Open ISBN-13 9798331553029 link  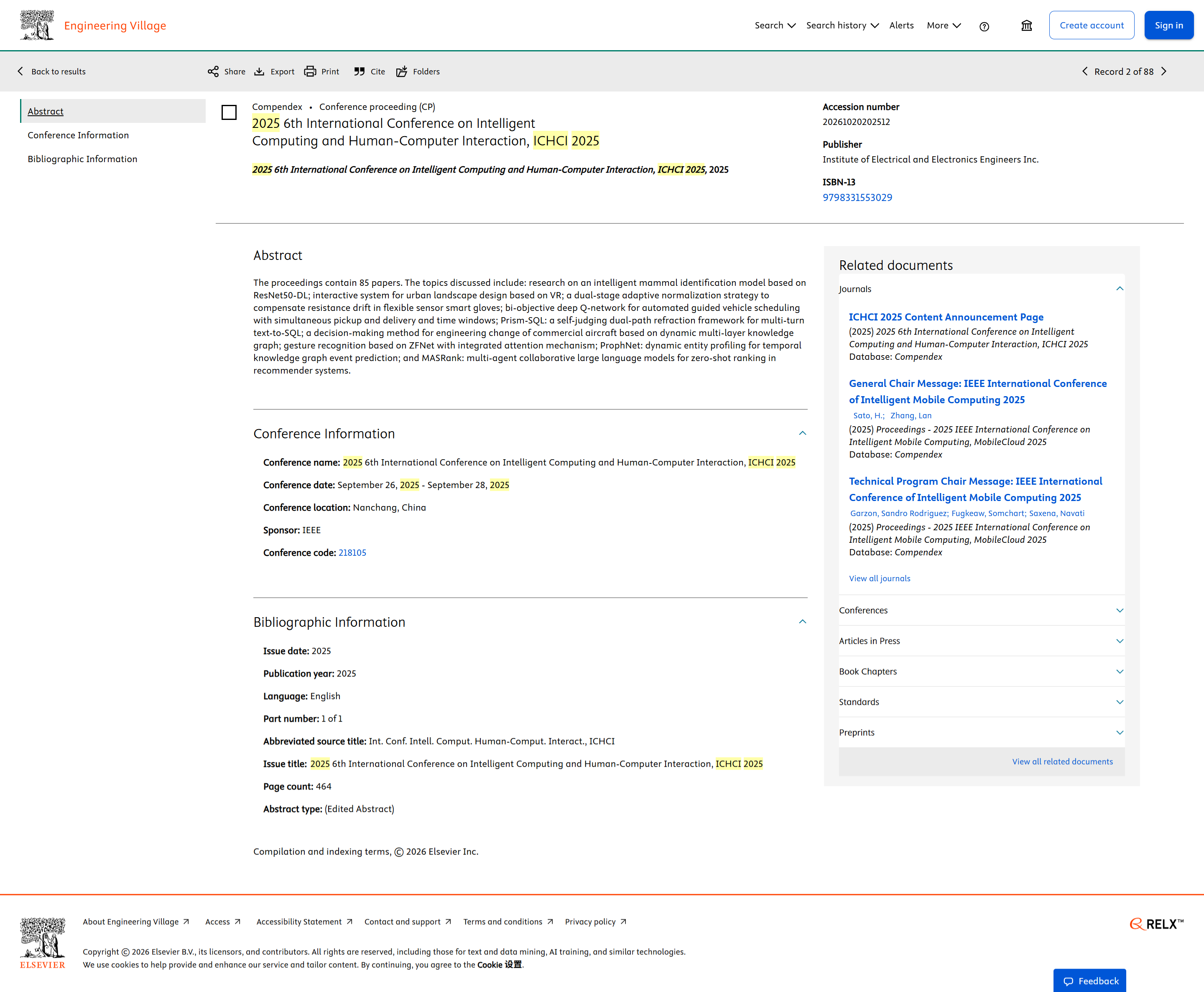pos(857,198)
